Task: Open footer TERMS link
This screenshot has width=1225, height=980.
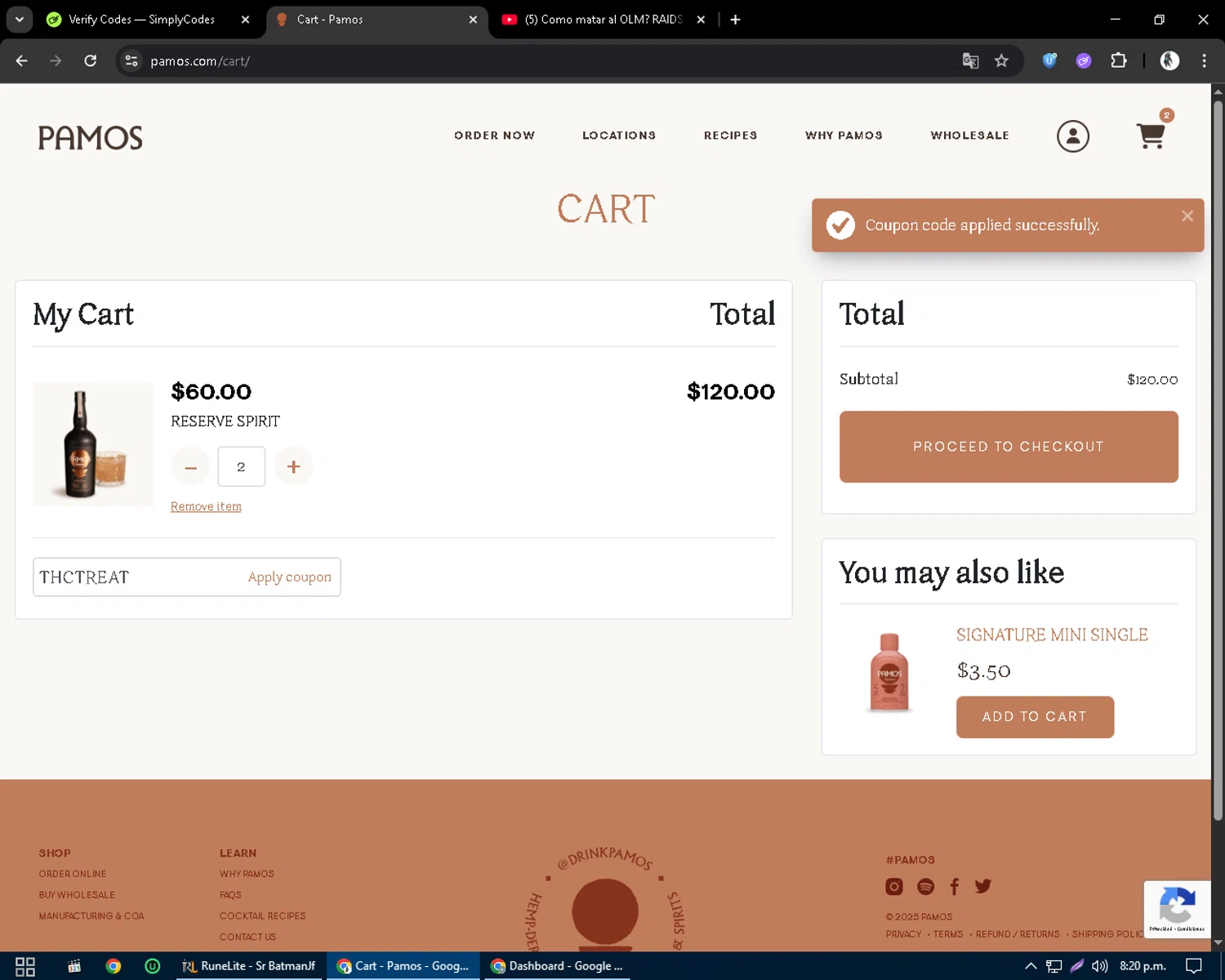Action: pyautogui.click(x=948, y=934)
